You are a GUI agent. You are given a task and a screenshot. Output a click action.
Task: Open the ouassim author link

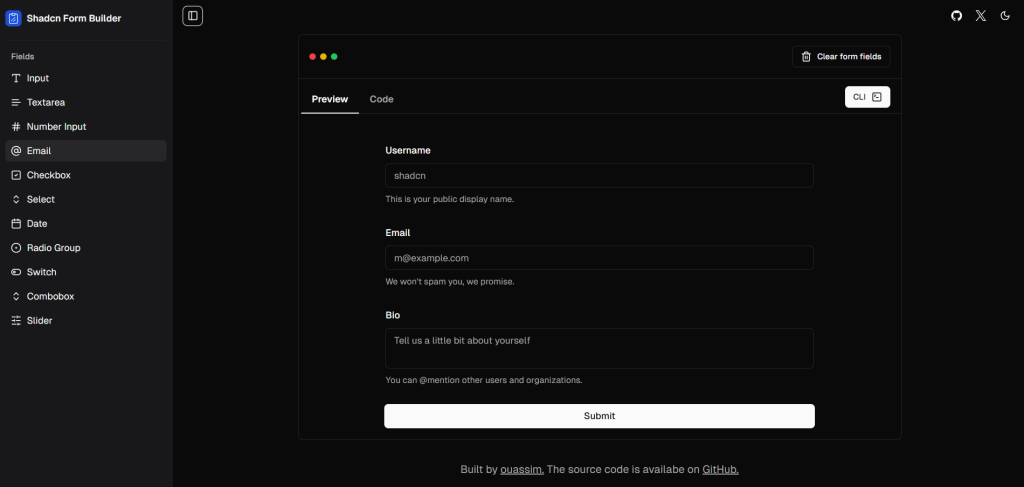coord(522,469)
